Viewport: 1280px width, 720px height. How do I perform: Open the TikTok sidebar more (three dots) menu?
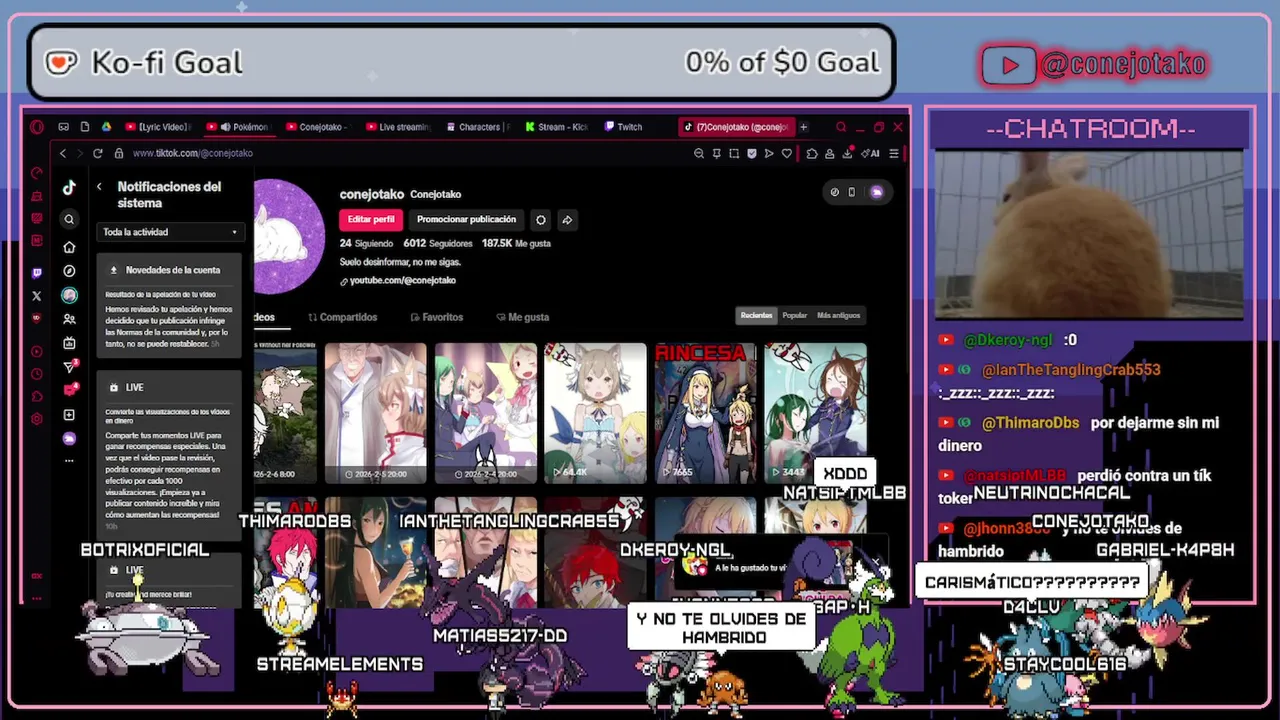pyautogui.click(x=69, y=460)
